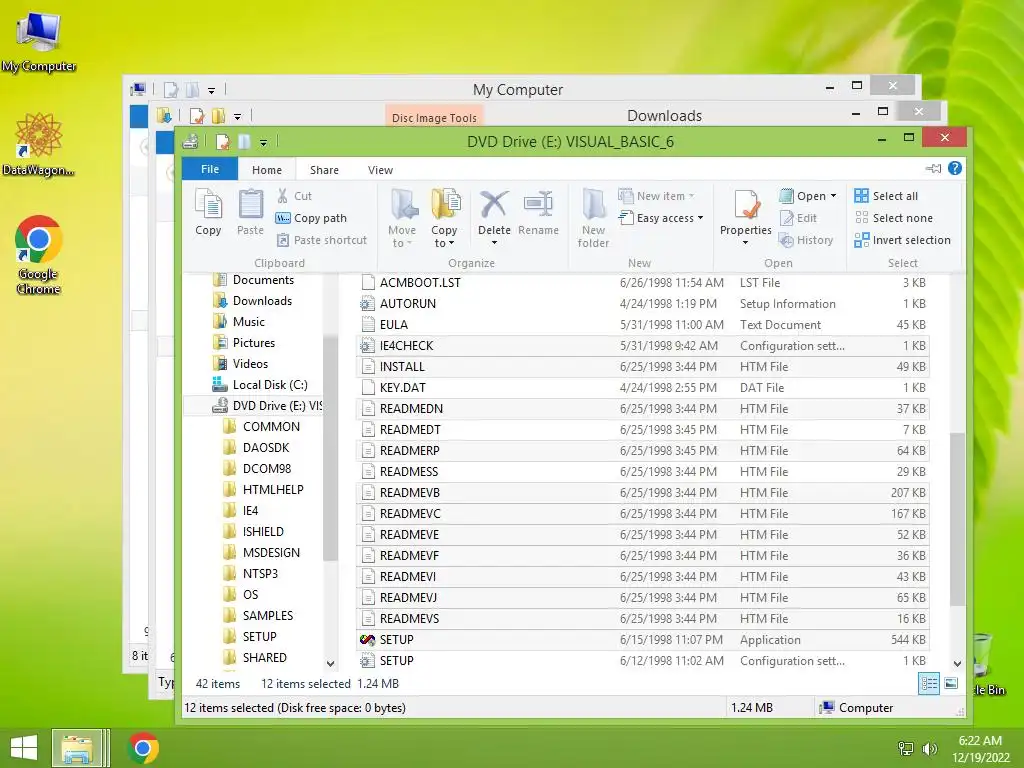Click the Paste clipboard icon
1024x768 pixels.
[250, 212]
